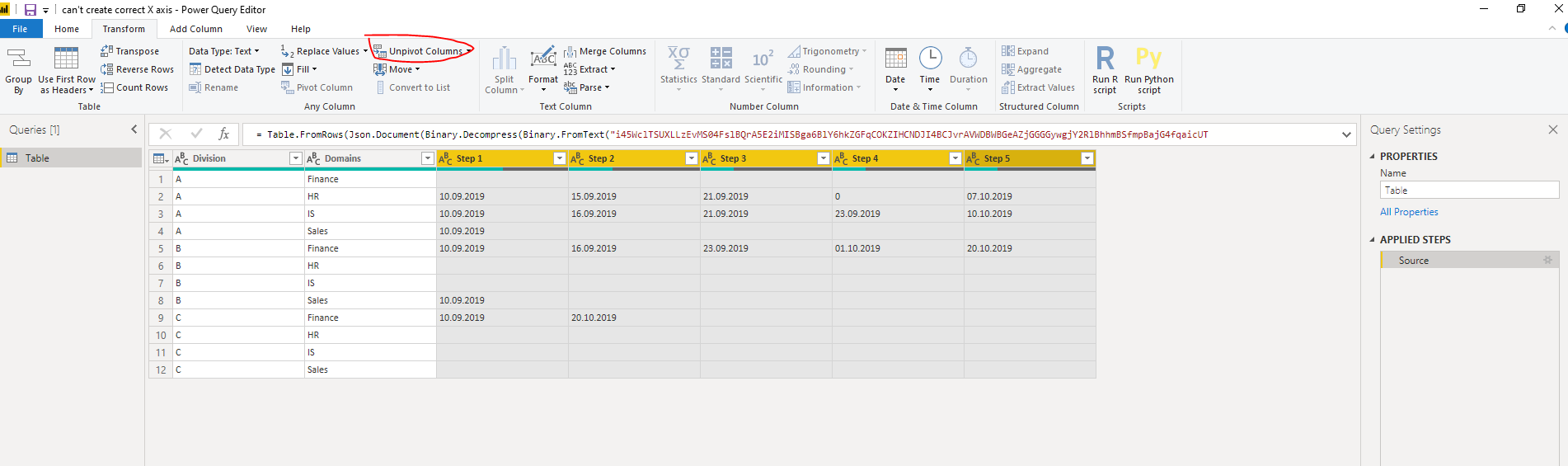Click Run Python script
The width and height of the screenshot is (1568, 466).
pyautogui.click(x=1148, y=71)
